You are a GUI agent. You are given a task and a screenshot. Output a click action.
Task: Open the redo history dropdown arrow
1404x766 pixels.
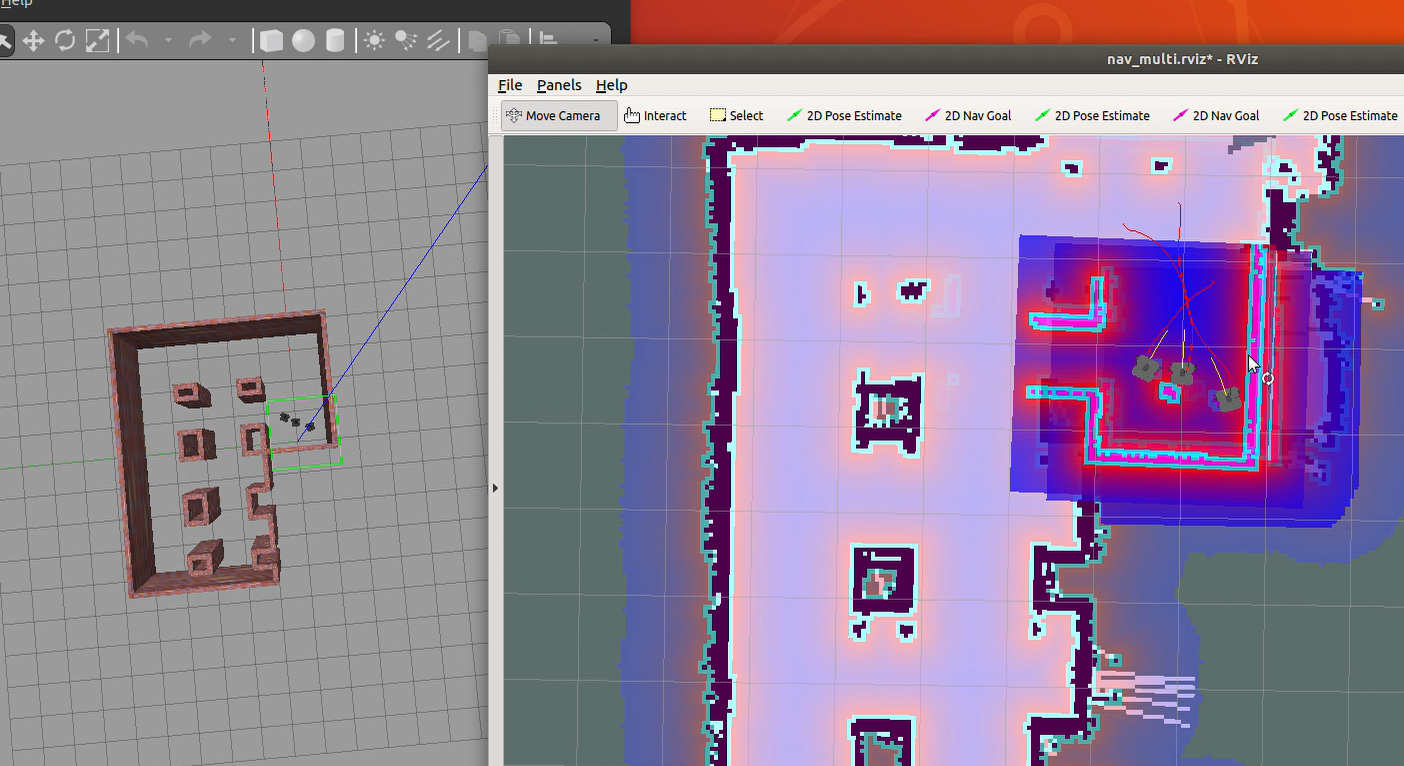coord(232,41)
